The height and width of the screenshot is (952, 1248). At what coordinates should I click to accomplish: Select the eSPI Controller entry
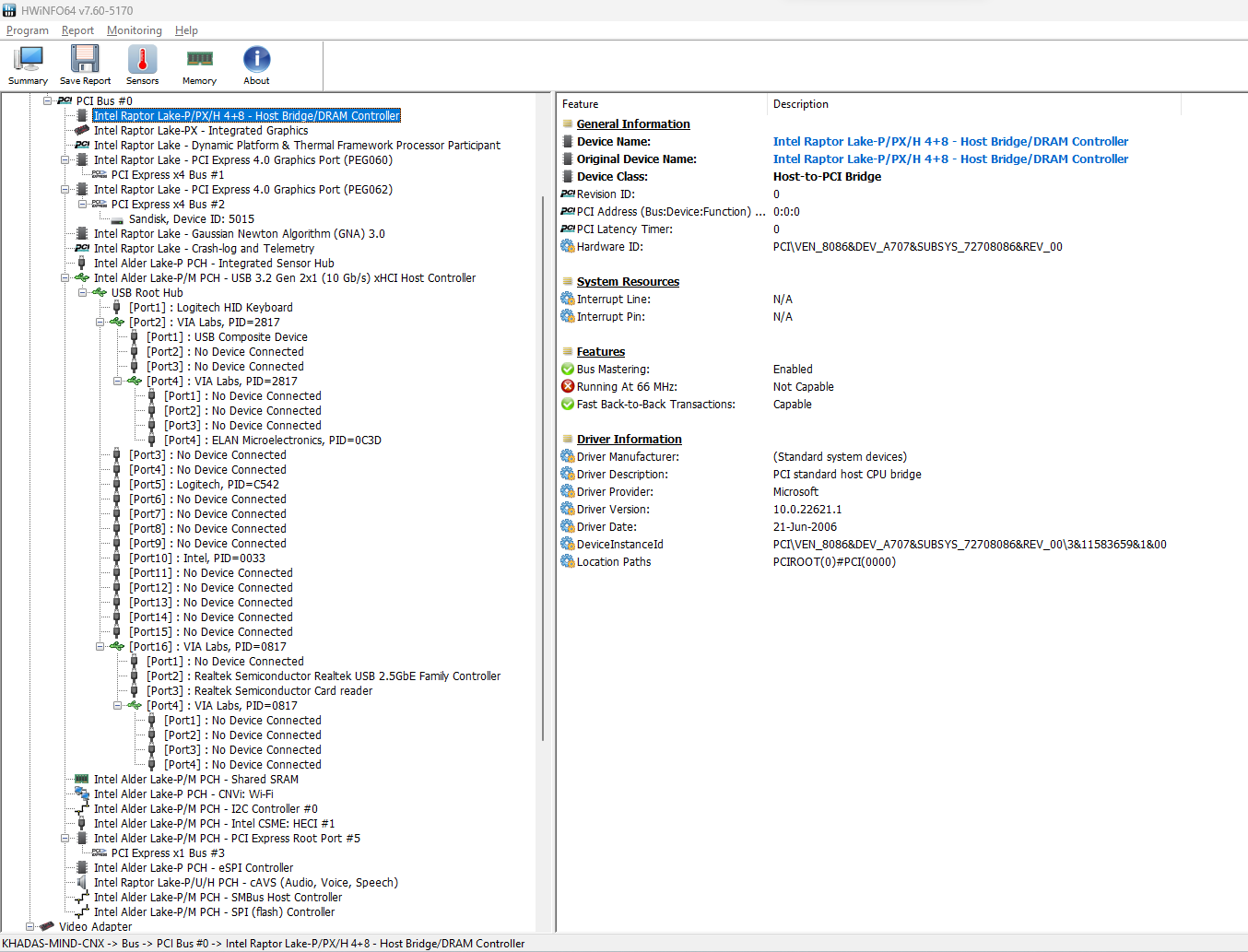(194, 868)
